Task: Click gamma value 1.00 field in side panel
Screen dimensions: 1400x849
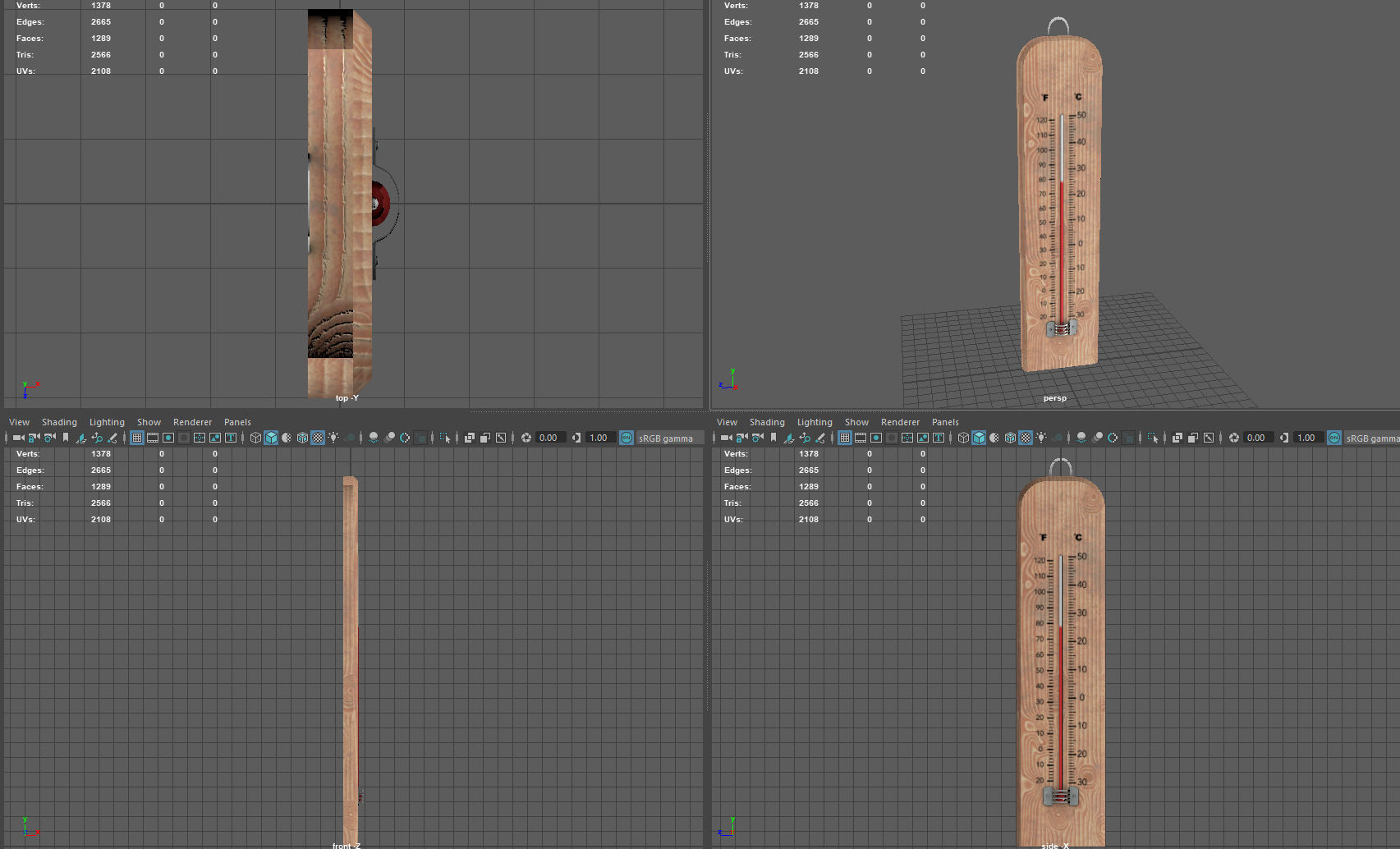Action: pyautogui.click(x=1307, y=438)
